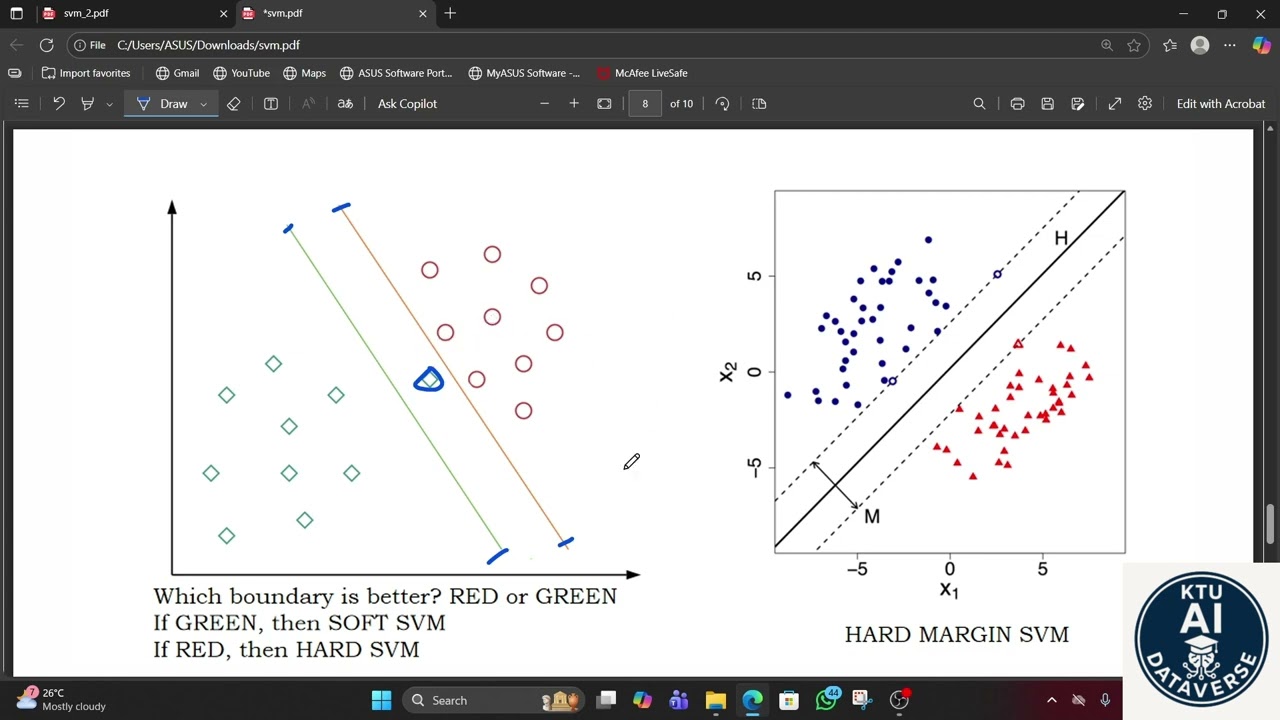The height and width of the screenshot is (720, 1280).
Task: Open the Gmail bookmark
Action: click(177, 73)
